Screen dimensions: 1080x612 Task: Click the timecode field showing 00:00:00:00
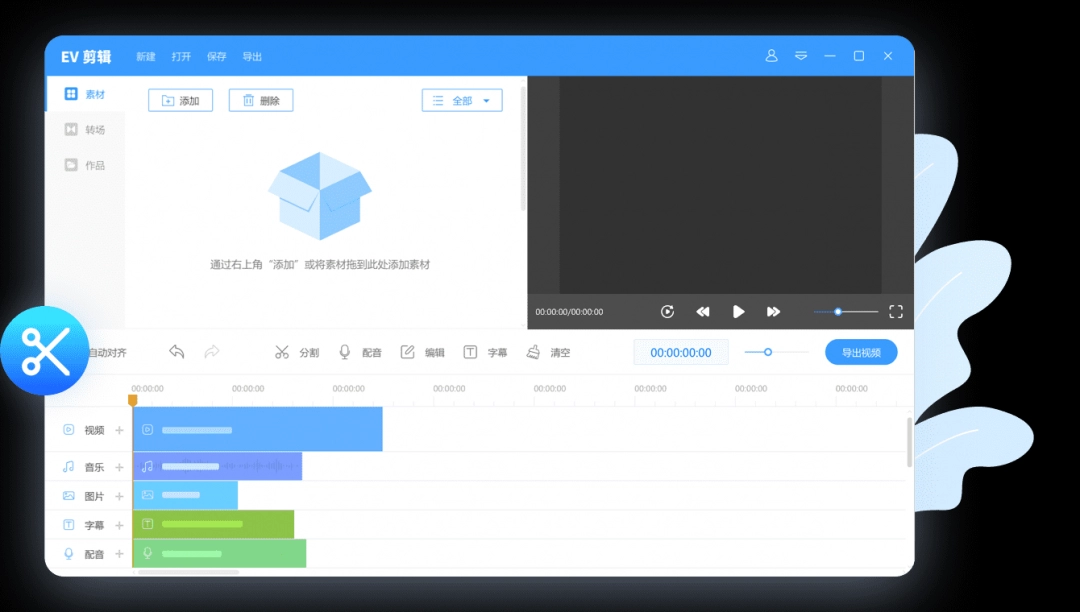(x=681, y=352)
